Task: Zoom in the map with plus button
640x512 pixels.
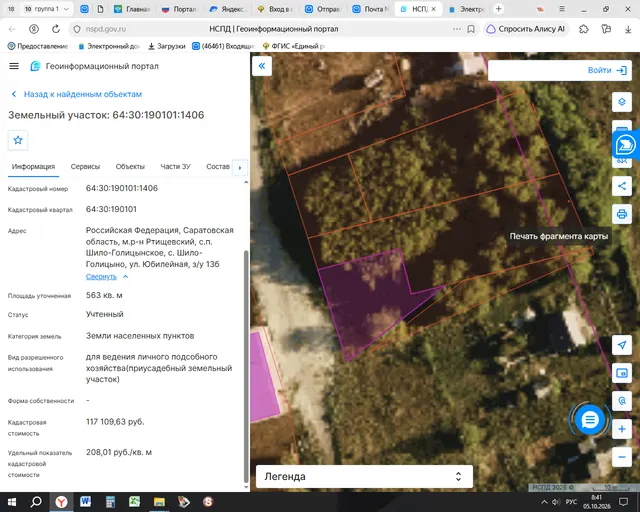Action: tap(622, 429)
